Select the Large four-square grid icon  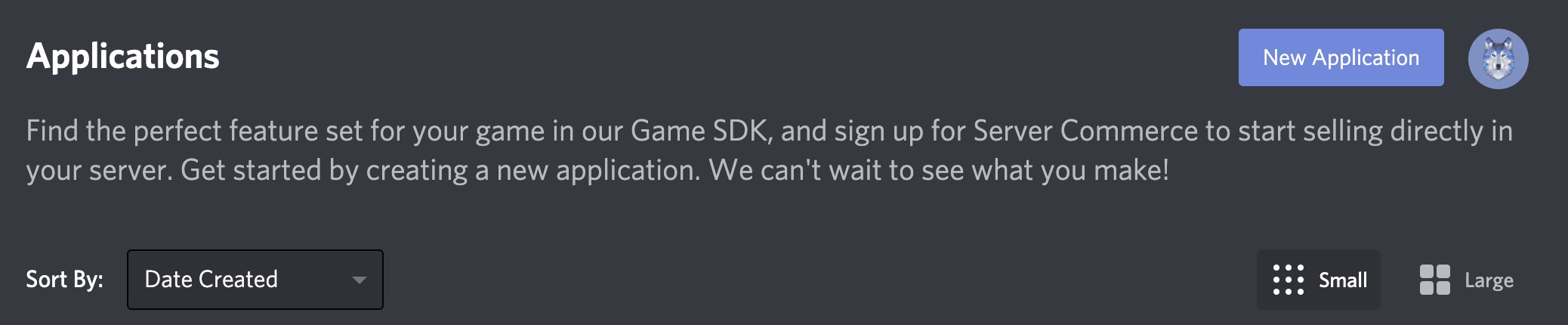(x=1434, y=280)
